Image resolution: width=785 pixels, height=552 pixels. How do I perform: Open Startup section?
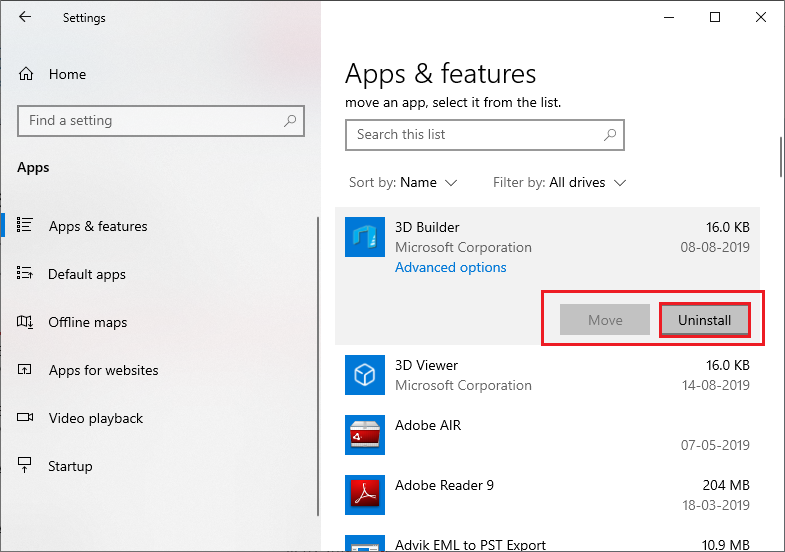click(160, 466)
